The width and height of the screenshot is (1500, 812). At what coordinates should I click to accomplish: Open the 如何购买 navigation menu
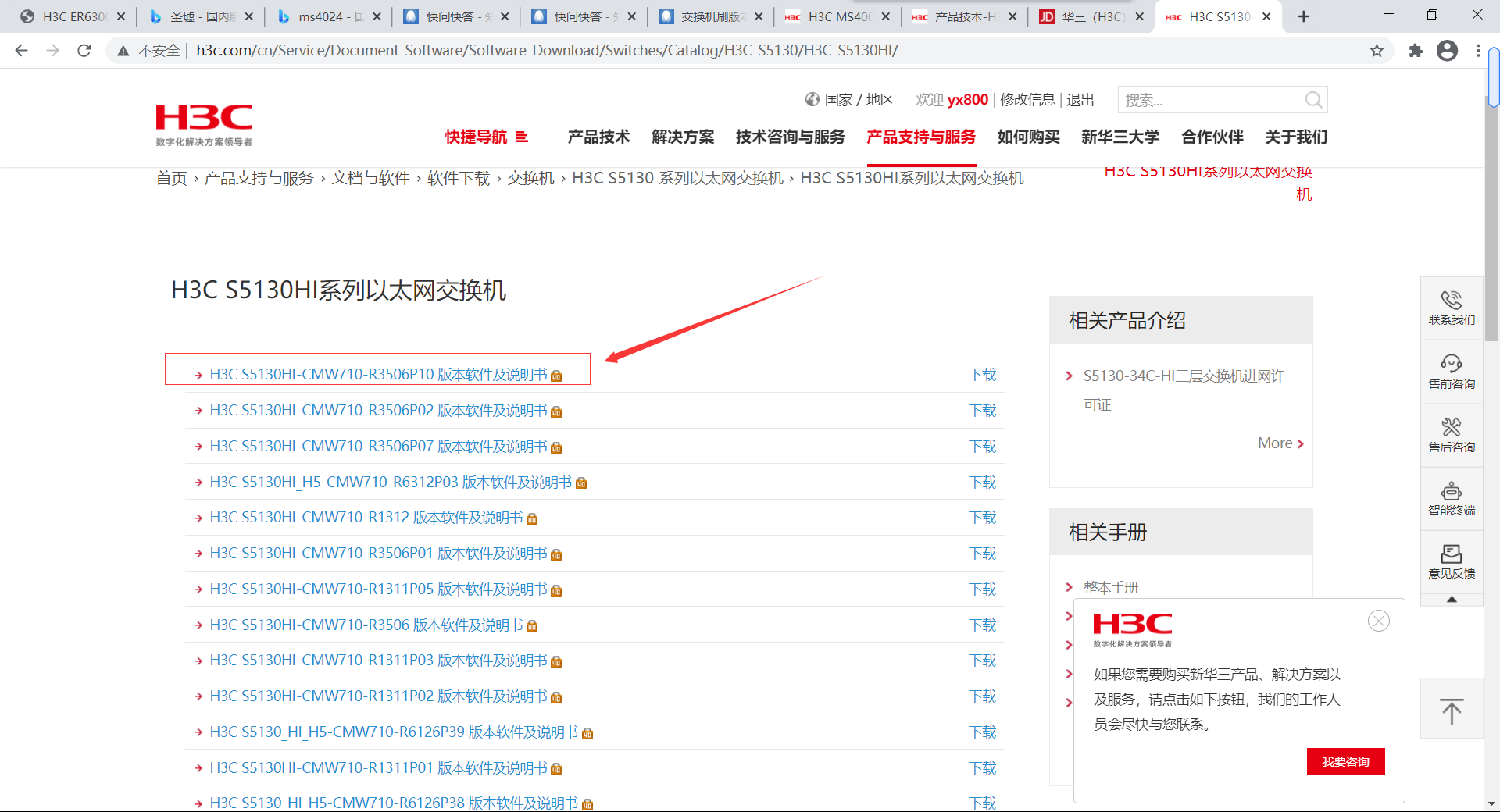click(x=1028, y=137)
